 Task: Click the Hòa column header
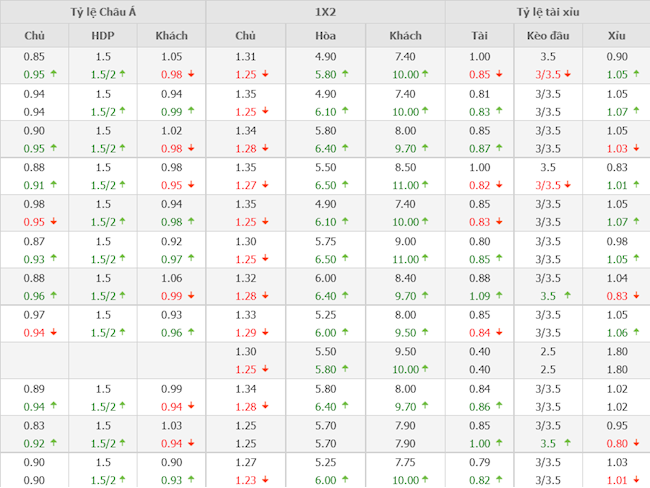pyautogui.click(x=324, y=36)
